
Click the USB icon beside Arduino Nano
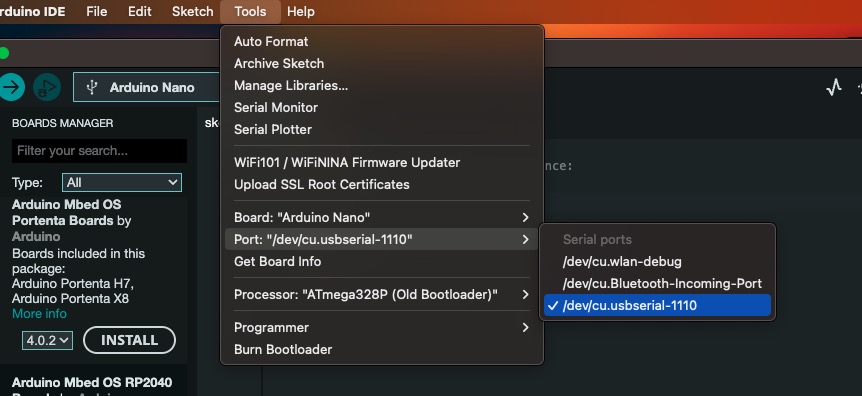point(92,87)
